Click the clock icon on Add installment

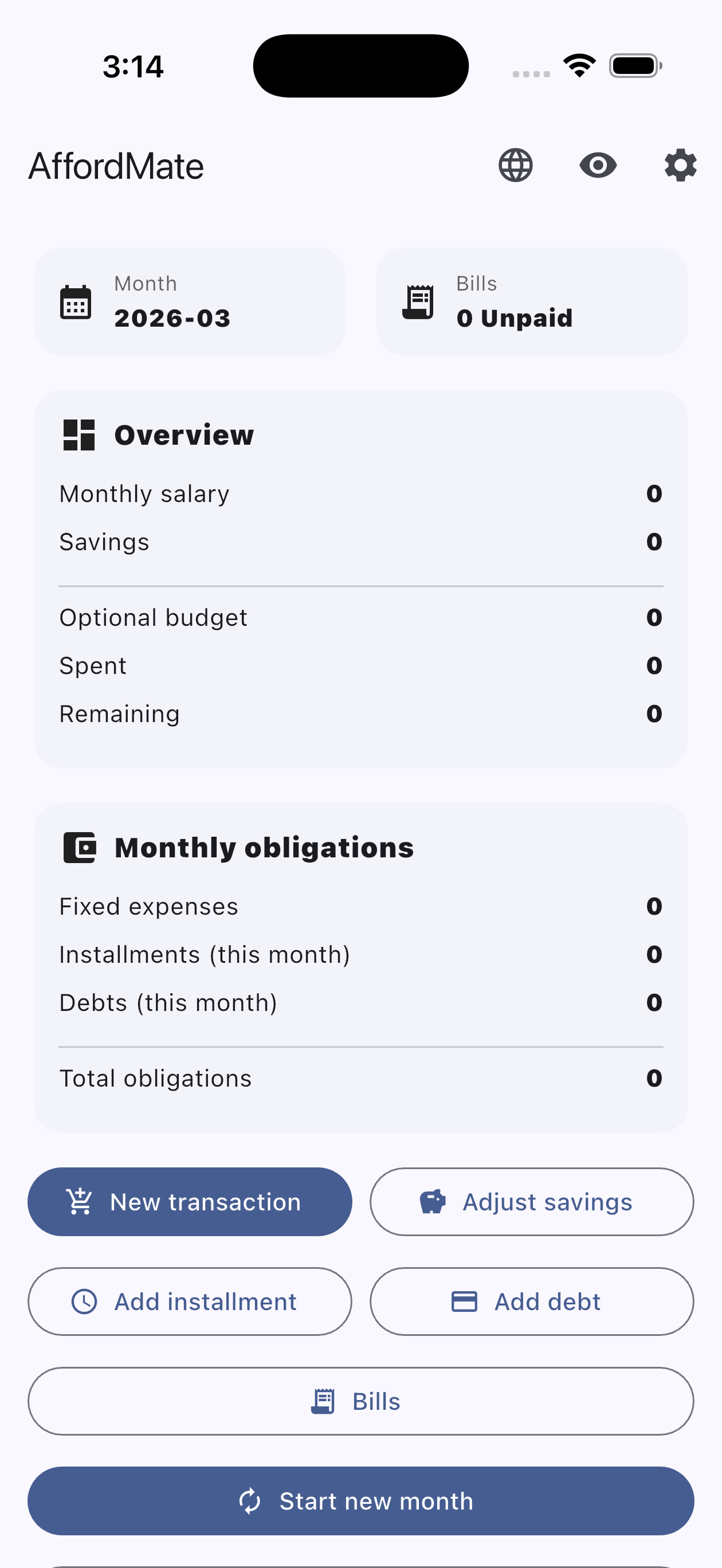point(84,1302)
